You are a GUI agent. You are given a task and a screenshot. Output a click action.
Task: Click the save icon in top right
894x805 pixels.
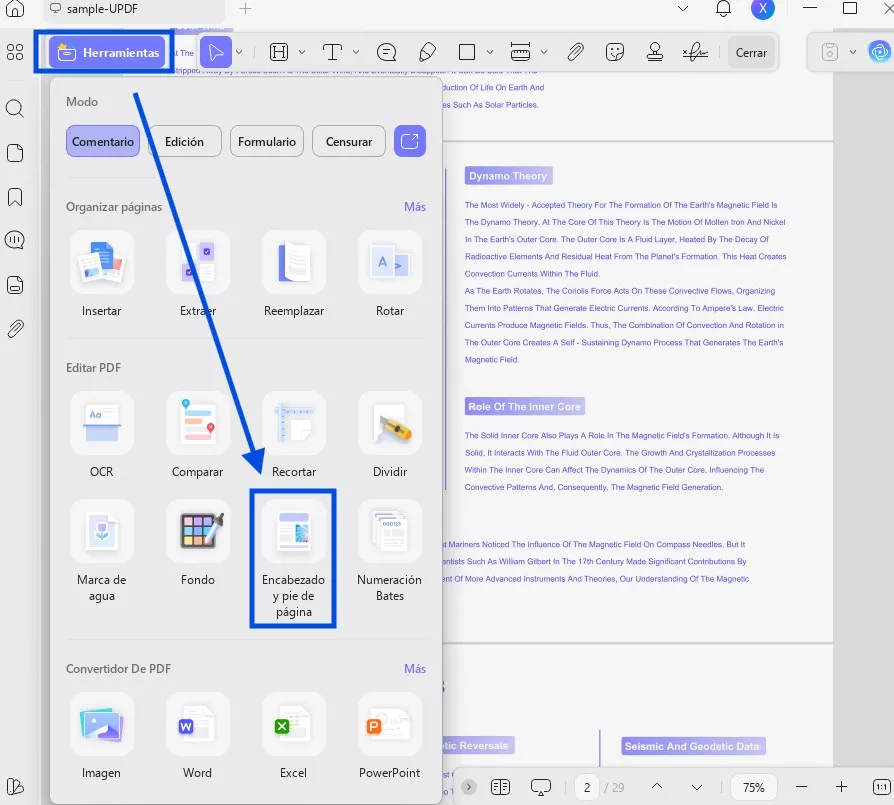830,52
